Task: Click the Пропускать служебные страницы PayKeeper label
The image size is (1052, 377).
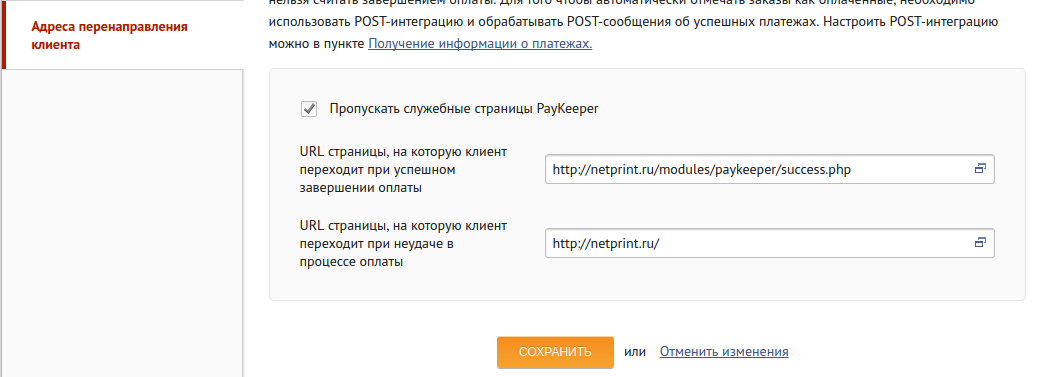Action: coord(464,109)
